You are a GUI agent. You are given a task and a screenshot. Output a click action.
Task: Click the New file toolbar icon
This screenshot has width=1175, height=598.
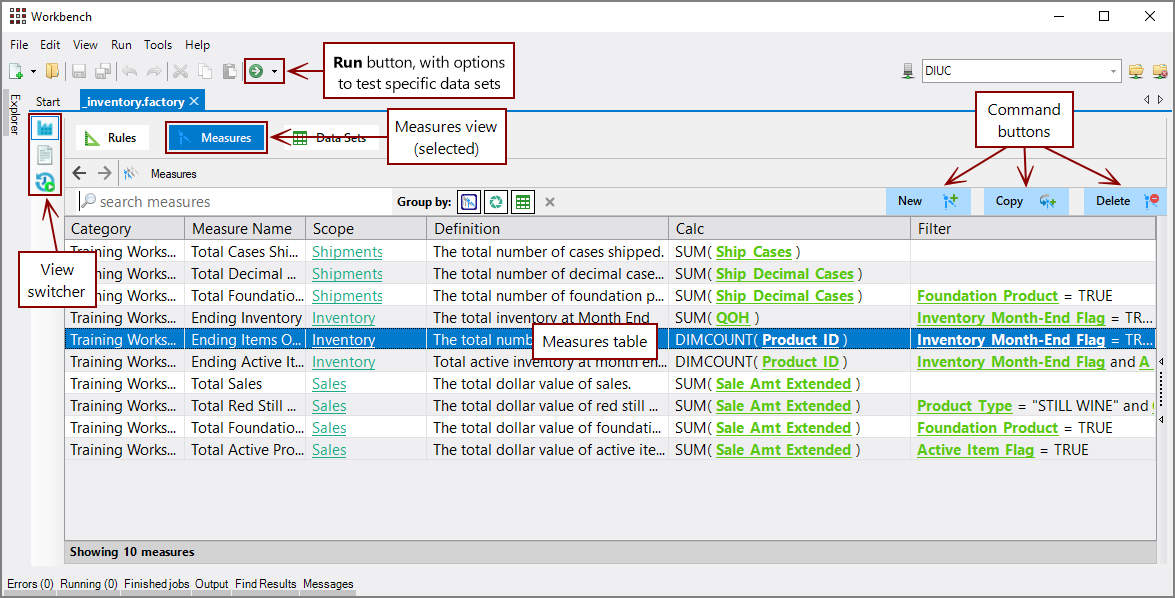click(16, 71)
